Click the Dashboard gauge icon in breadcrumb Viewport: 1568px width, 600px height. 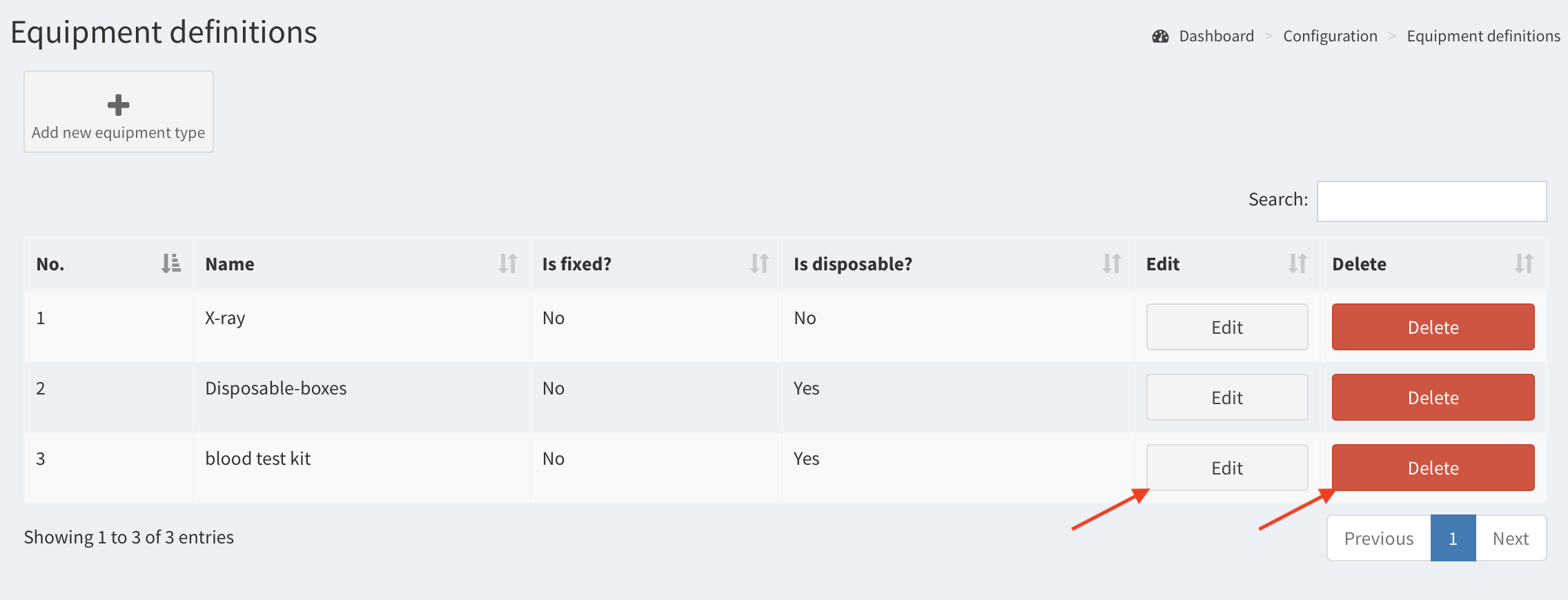click(x=1160, y=37)
